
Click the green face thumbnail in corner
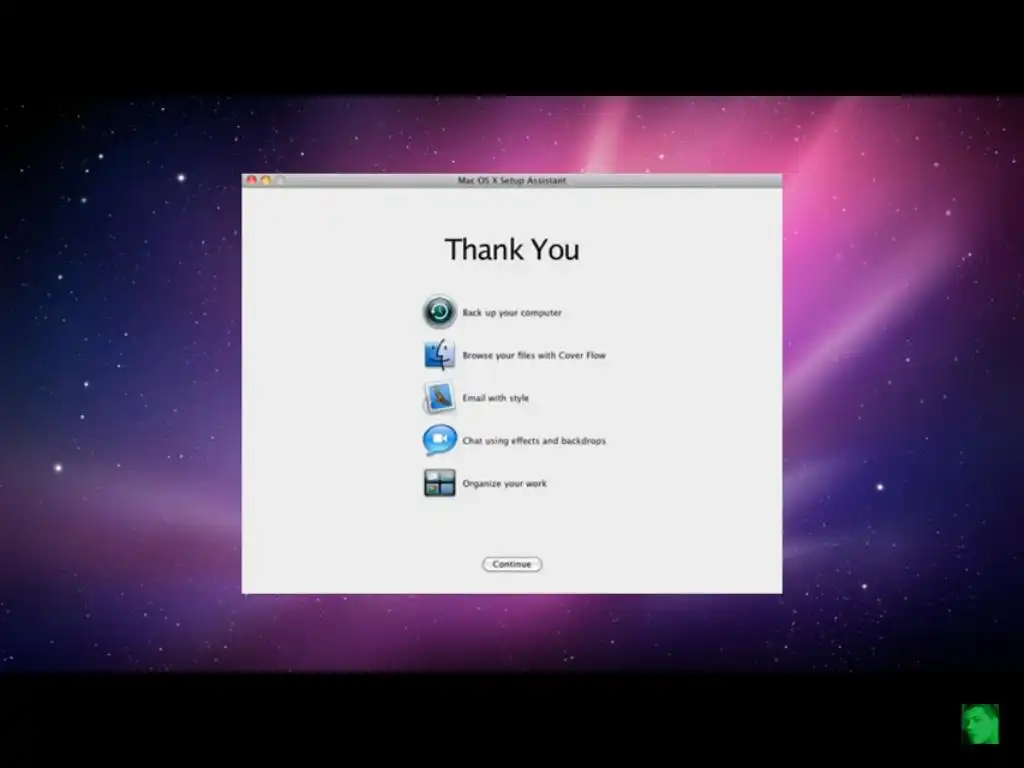coord(980,724)
